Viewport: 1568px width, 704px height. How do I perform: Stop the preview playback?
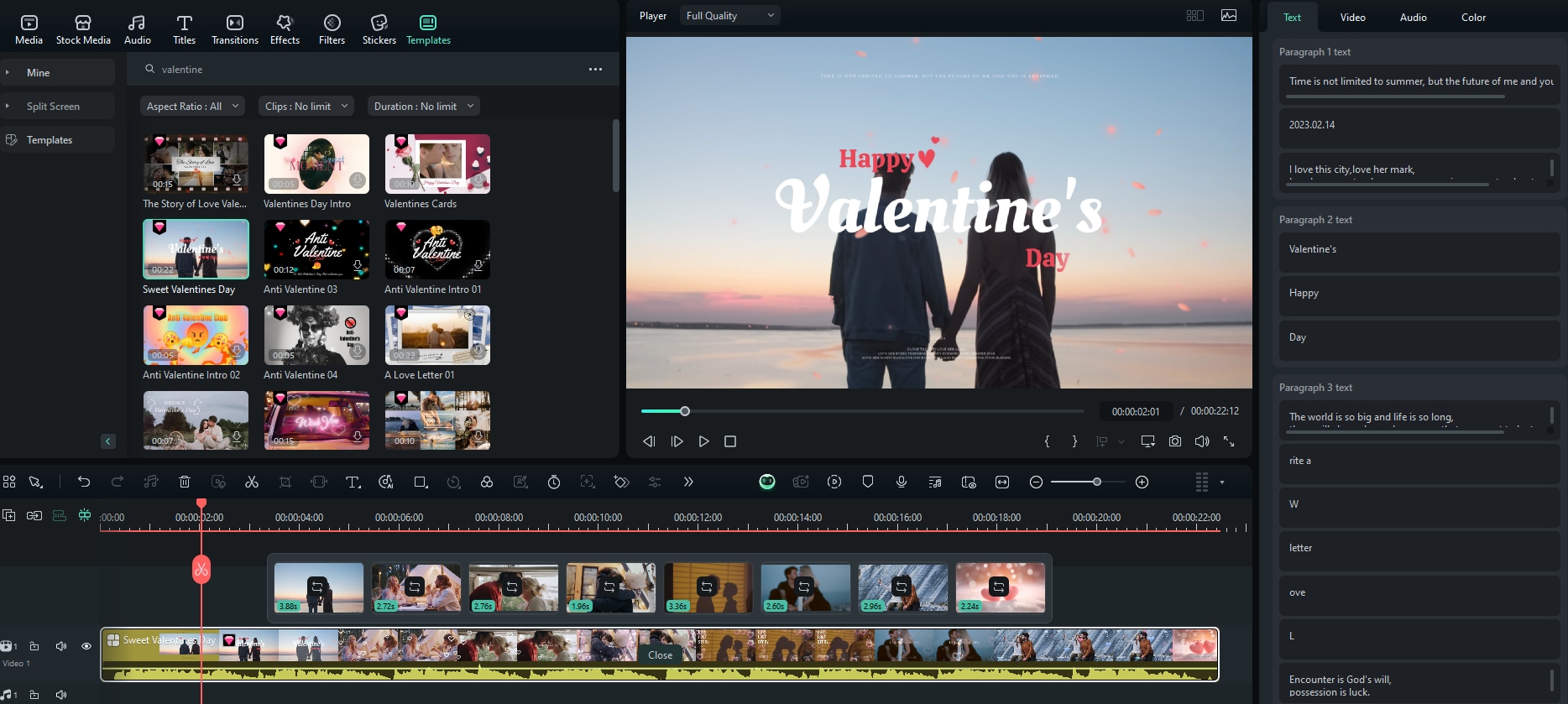pyautogui.click(x=730, y=441)
